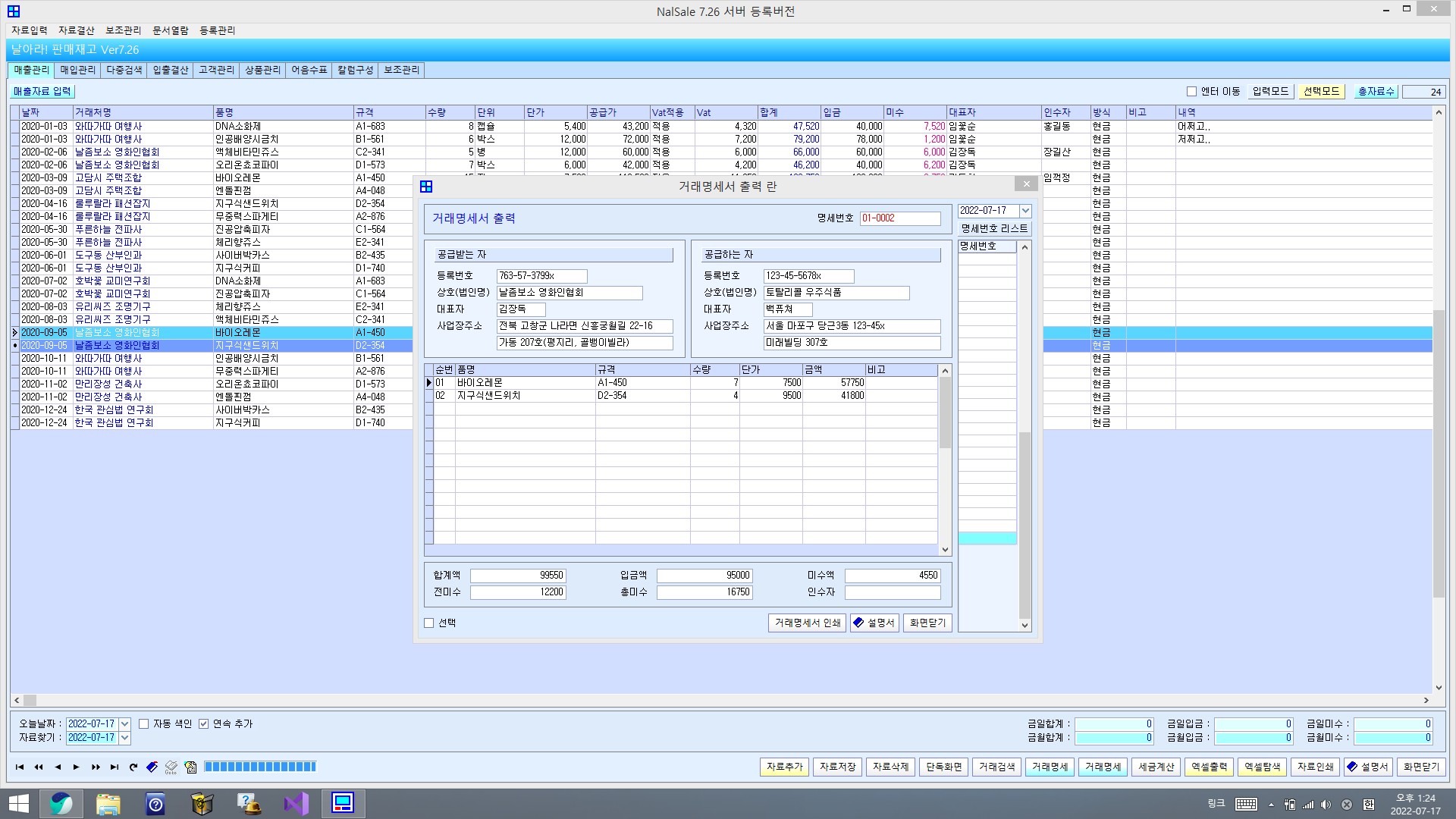
Task: Jump to the first record
Action: [20, 767]
